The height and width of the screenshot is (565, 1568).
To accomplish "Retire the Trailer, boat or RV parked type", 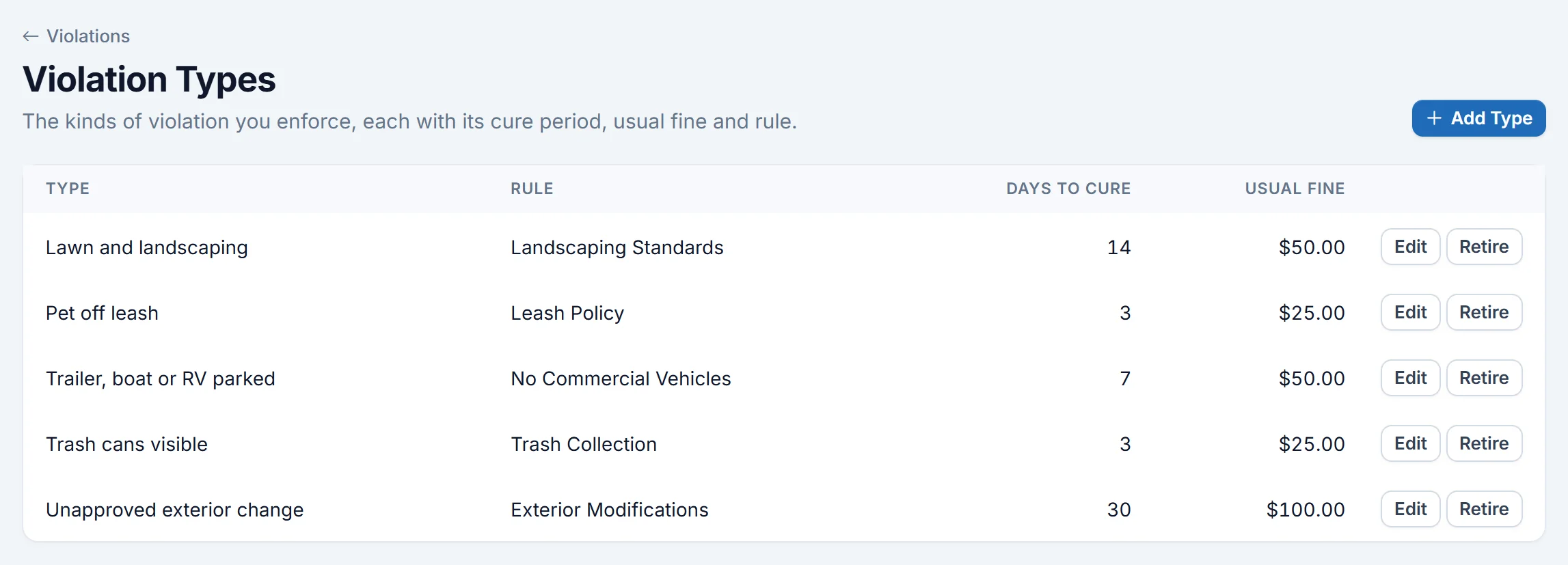I will pos(1484,378).
